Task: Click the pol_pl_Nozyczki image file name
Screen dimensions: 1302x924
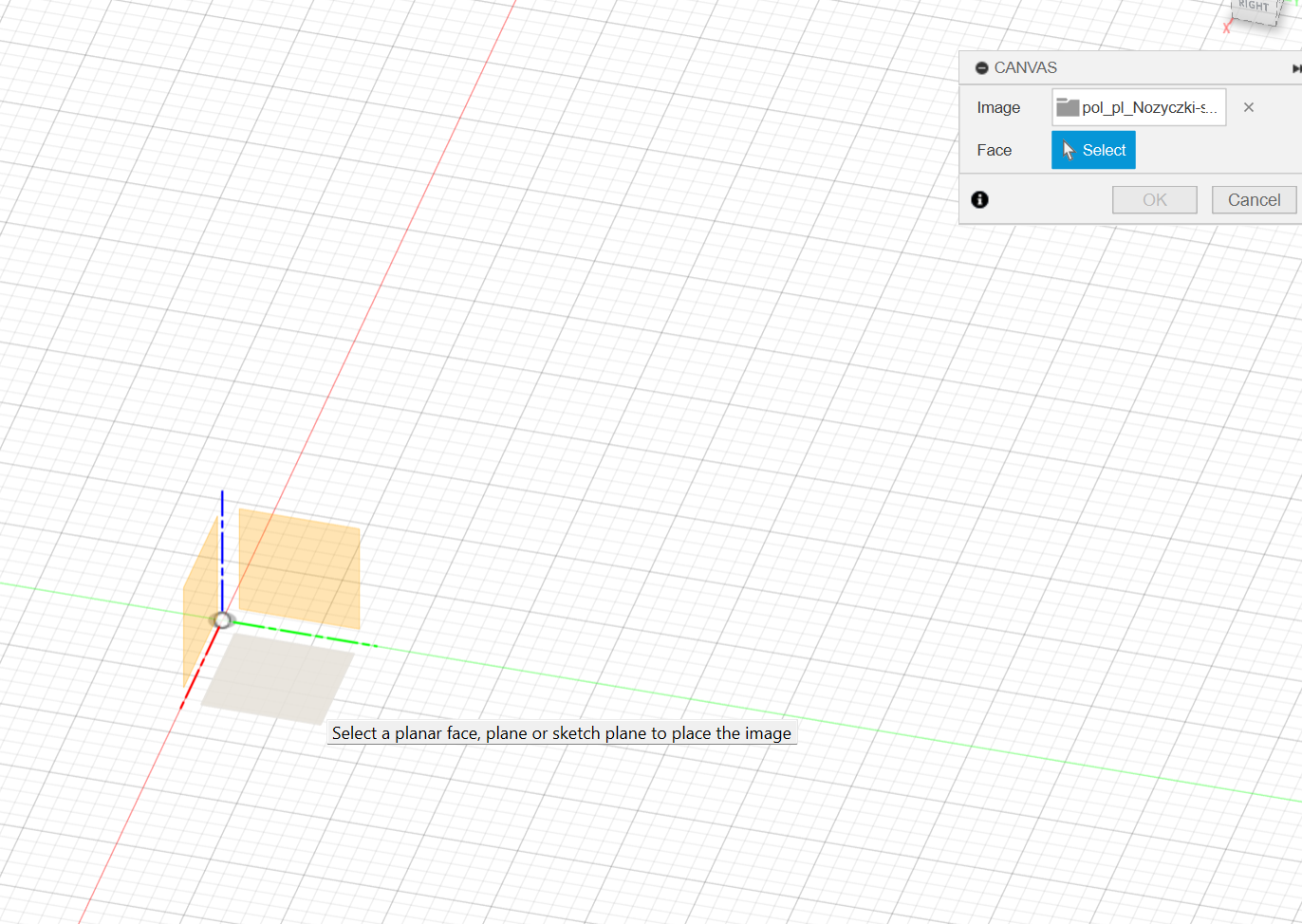Action: [x=1149, y=107]
